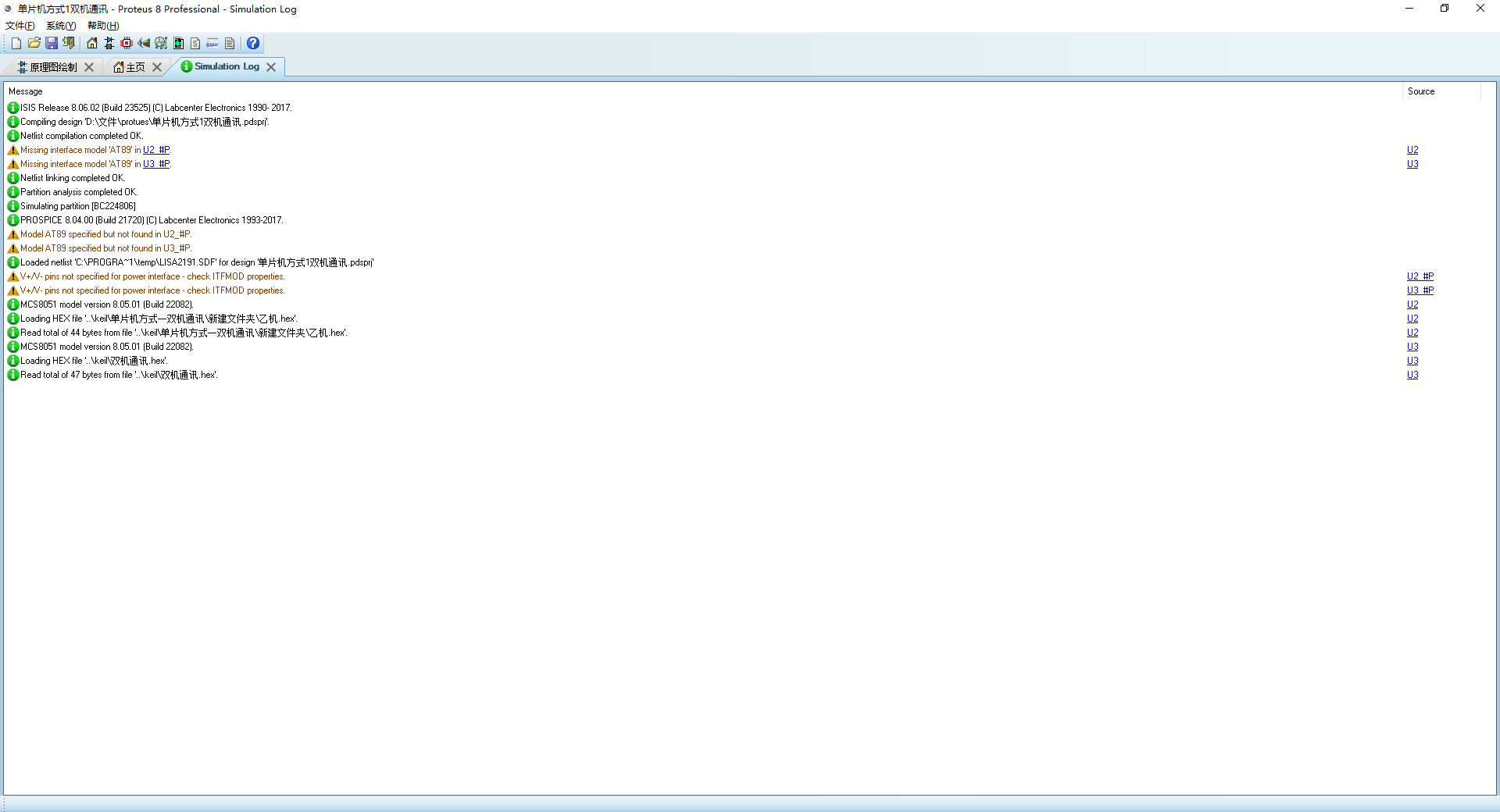
Task: Click U2 source link for 'Read total of 44 bytes' row
Action: pyautogui.click(x=1412, y=333)
